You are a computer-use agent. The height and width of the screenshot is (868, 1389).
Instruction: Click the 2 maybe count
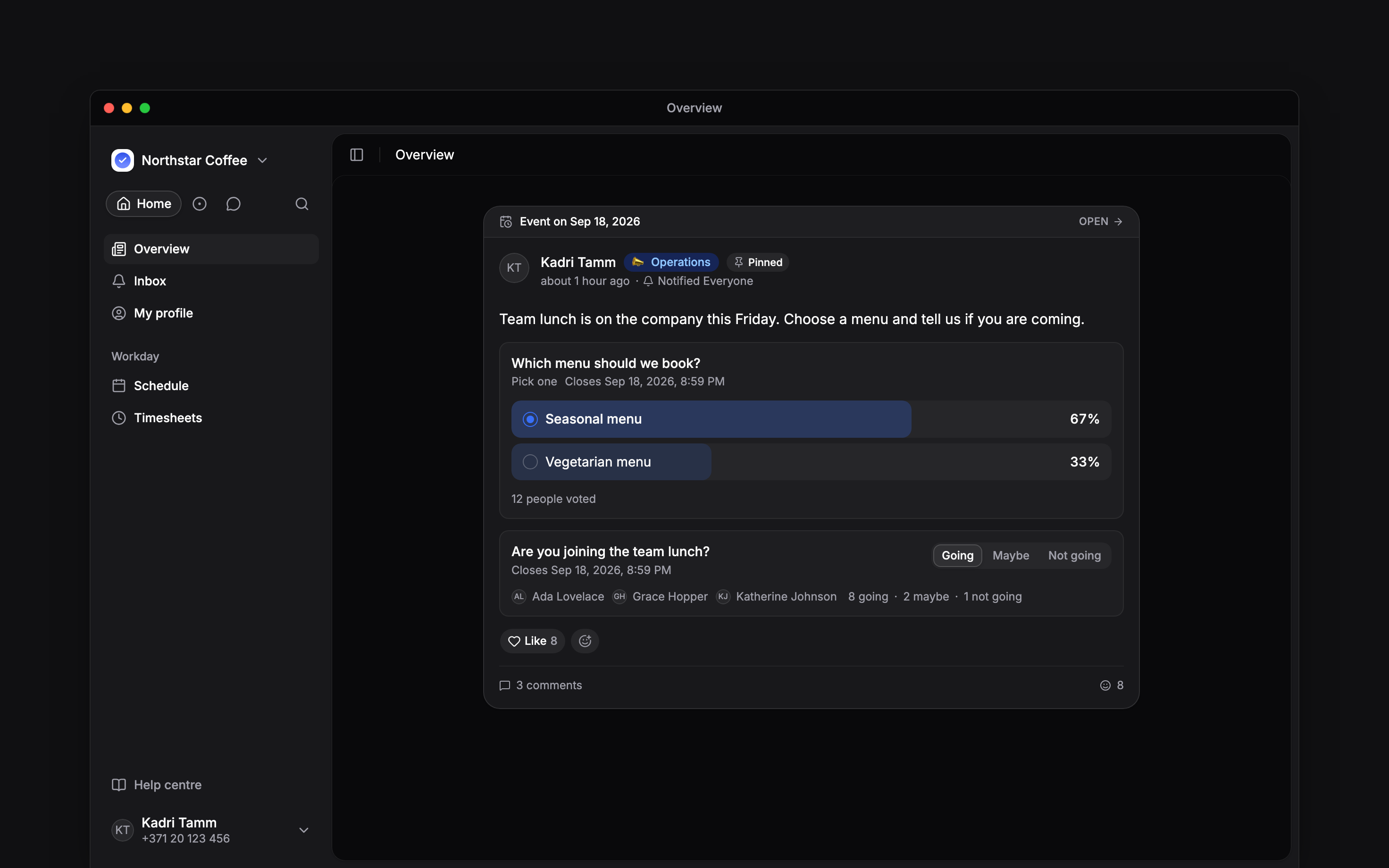coord(926,596)
